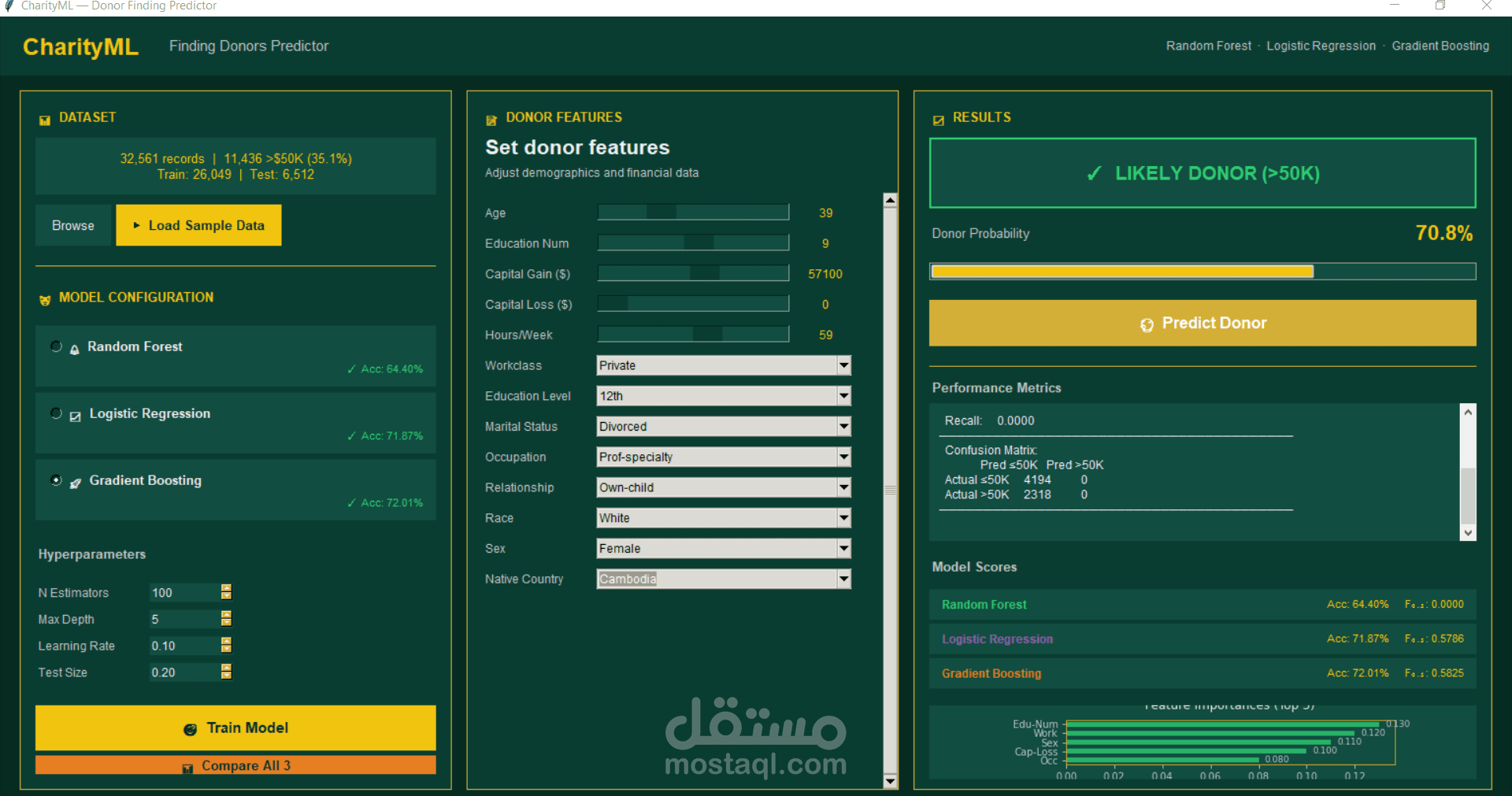Expand the Sex dropdown
Viewport: 1512px width, 796px height.
844,549
